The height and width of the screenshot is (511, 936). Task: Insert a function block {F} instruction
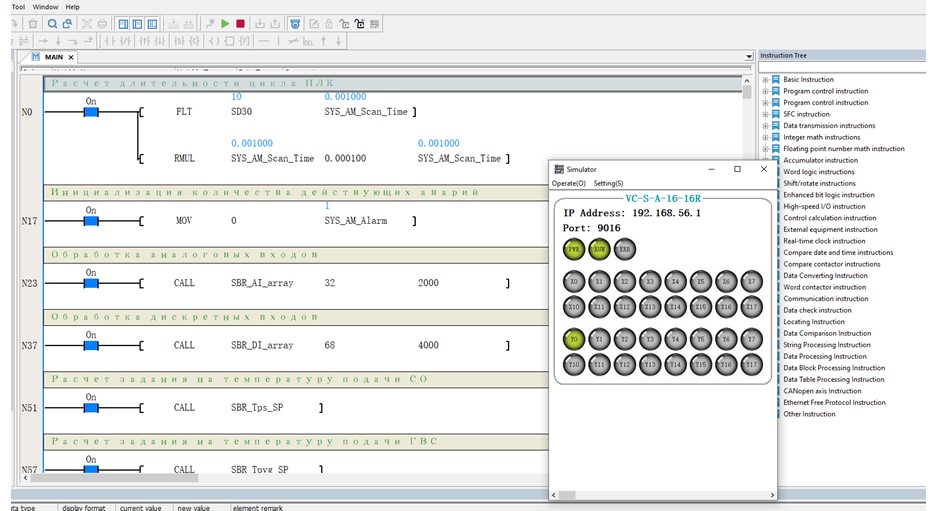click(245, 41)
